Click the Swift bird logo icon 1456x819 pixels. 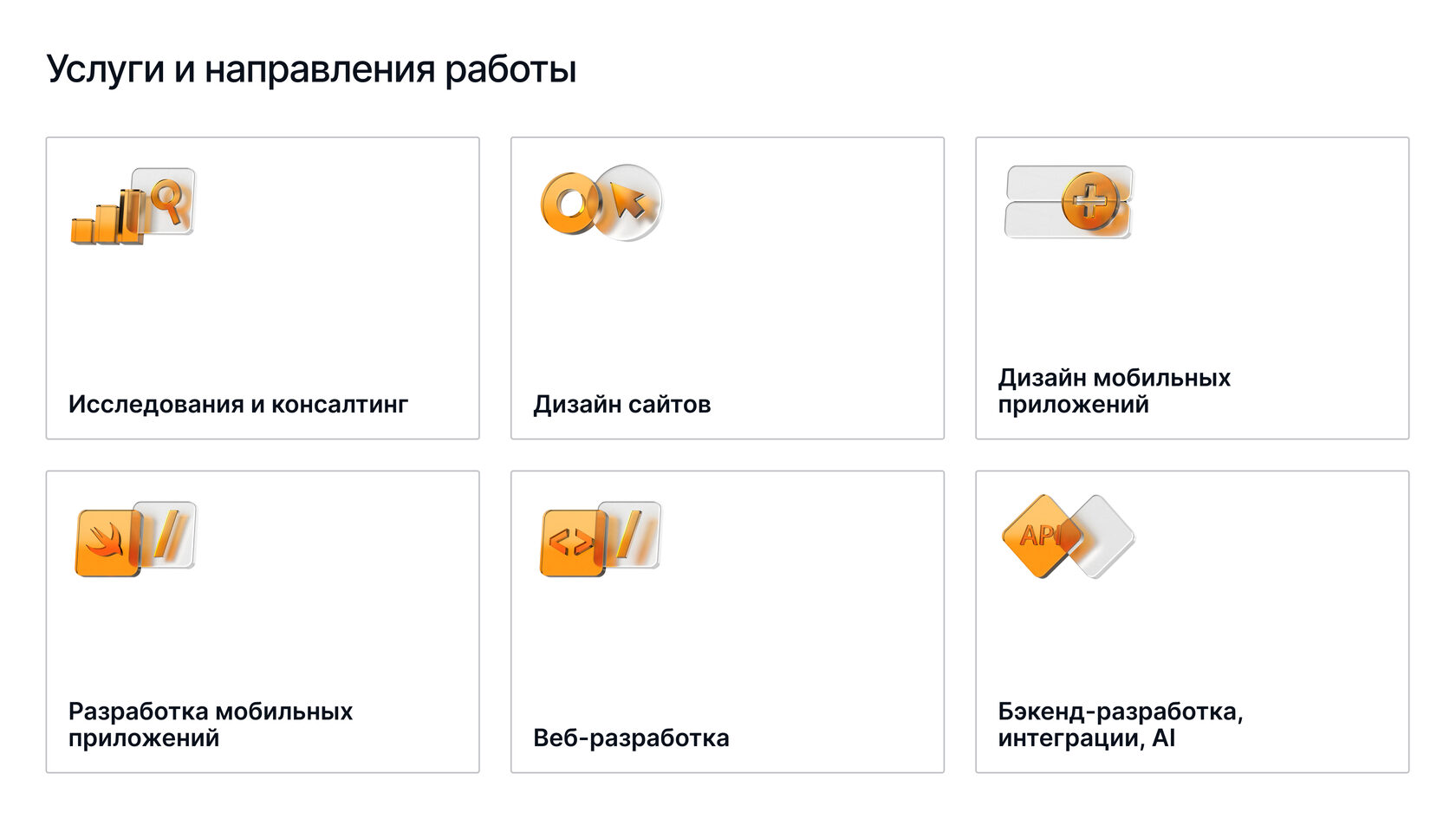click(107, 543)
